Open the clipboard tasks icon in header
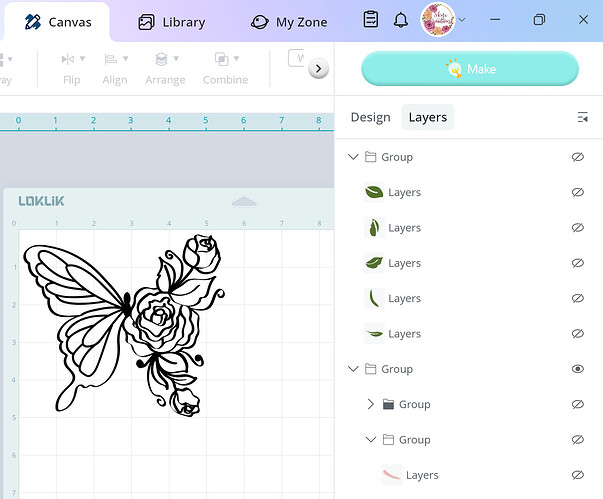Viewport: 603px width, 499px height. coord(371,20)
